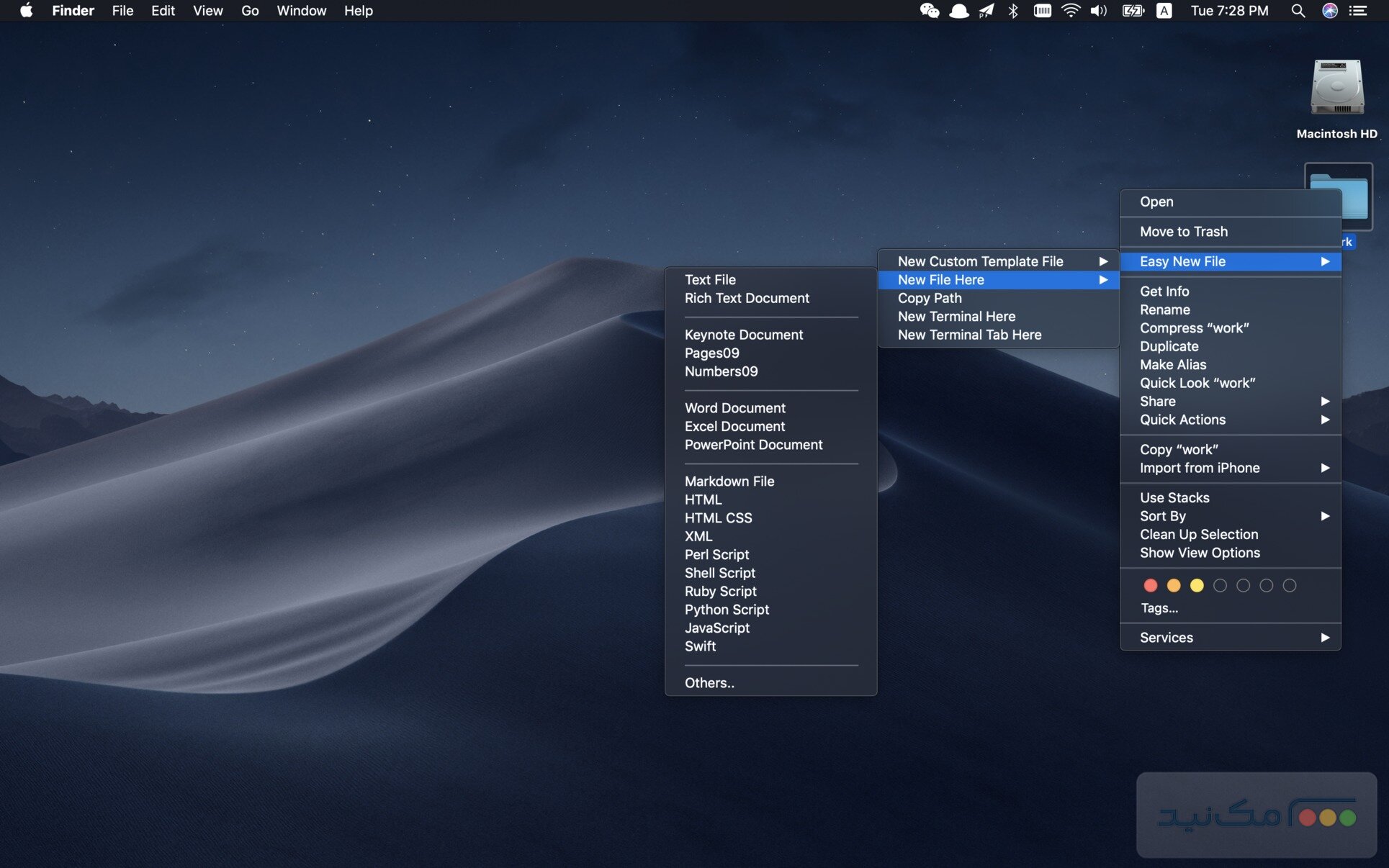
Task: Create a new Markdown File
Action: click(729, 482)
